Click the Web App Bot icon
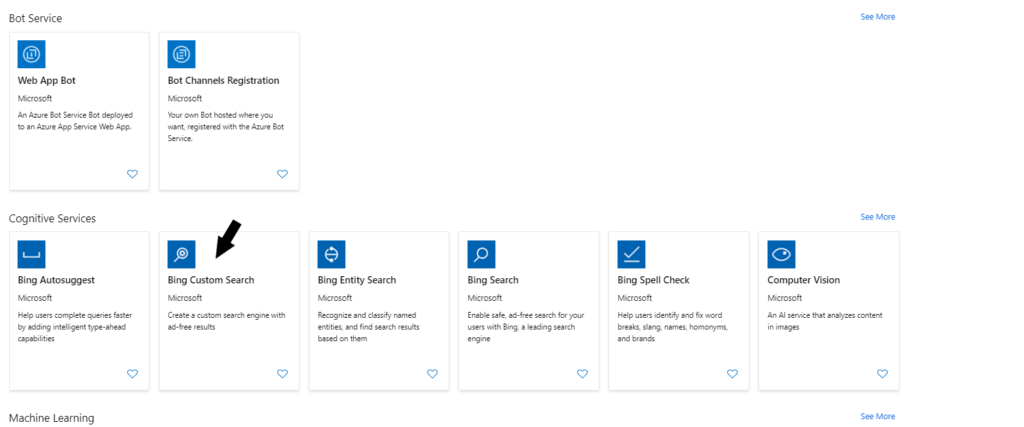 [32, 54]
